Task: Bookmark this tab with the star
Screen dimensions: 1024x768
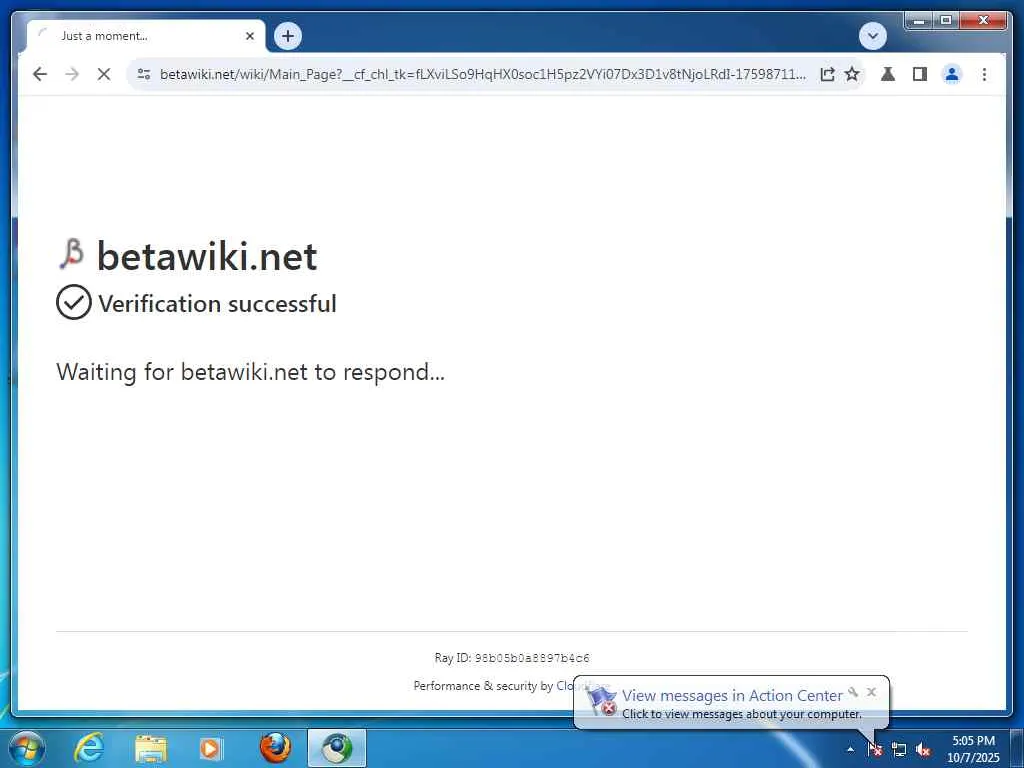Action: pyautogui.click(x=852, y=74)
